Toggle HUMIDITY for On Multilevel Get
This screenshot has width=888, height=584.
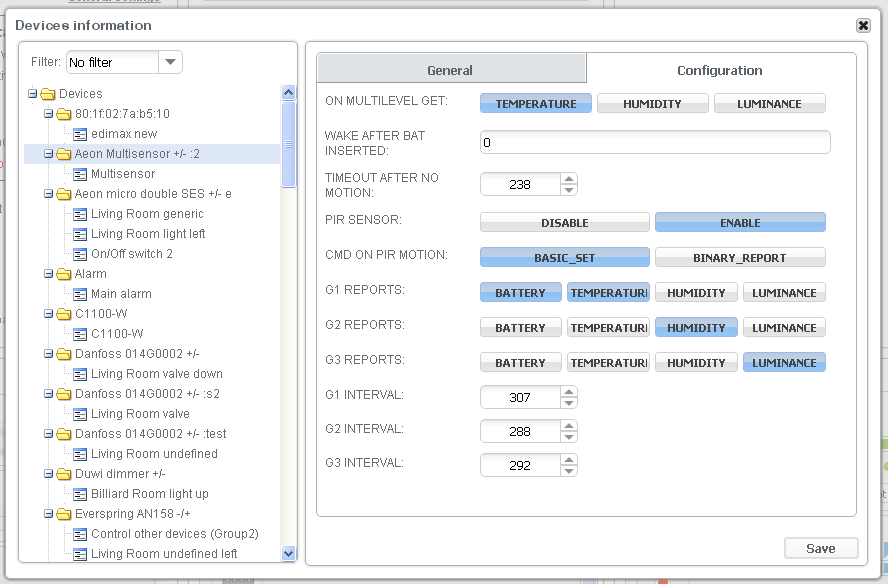tap(652, 104)
